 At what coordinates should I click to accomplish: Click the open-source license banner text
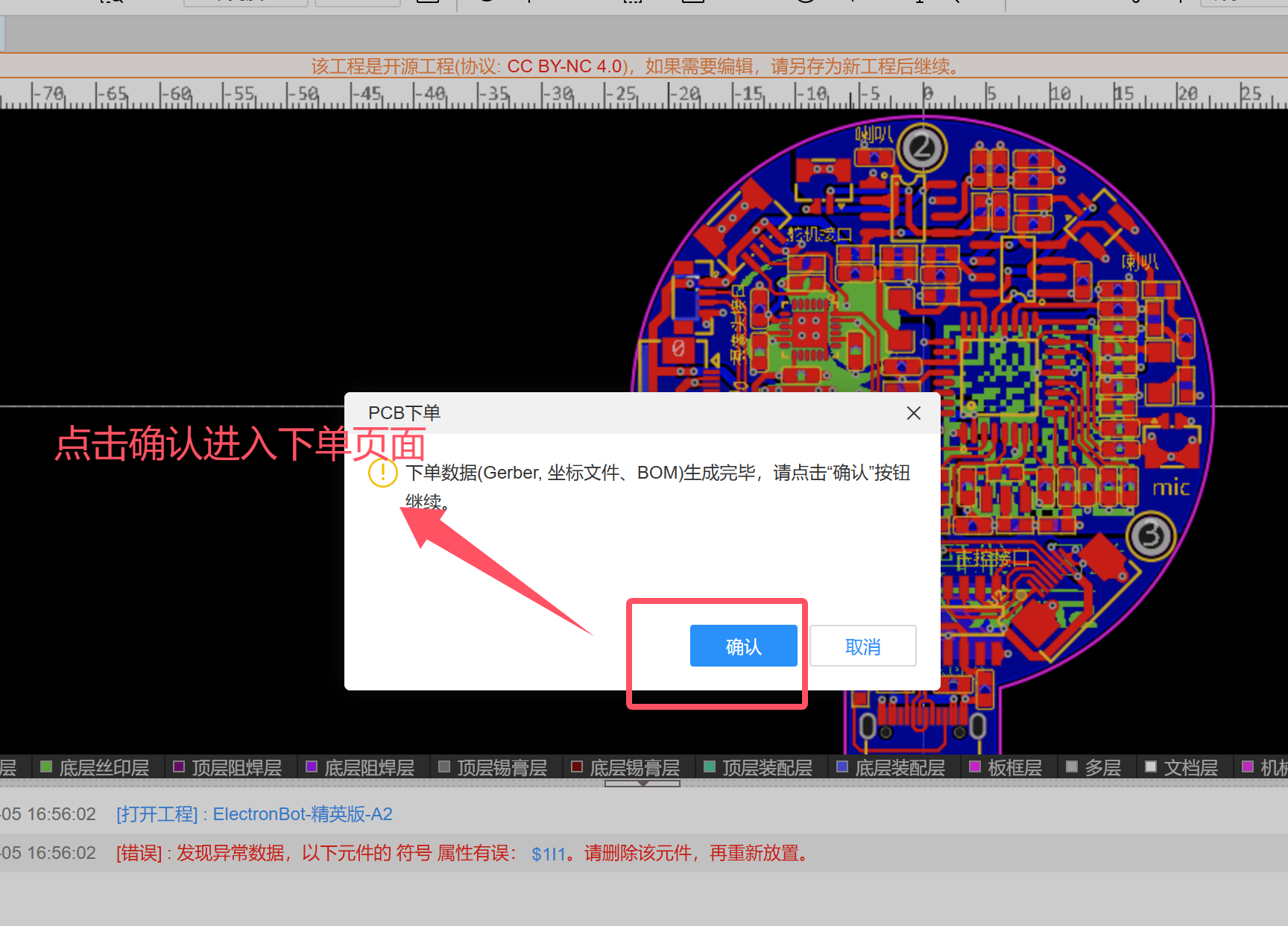635,66
